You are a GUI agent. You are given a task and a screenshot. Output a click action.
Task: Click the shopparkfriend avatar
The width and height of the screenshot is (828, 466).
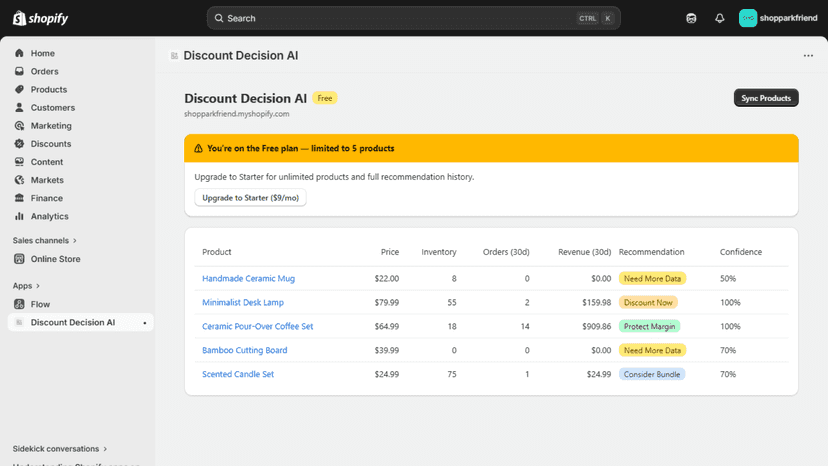pyautogui.click(x=748, y=18)
